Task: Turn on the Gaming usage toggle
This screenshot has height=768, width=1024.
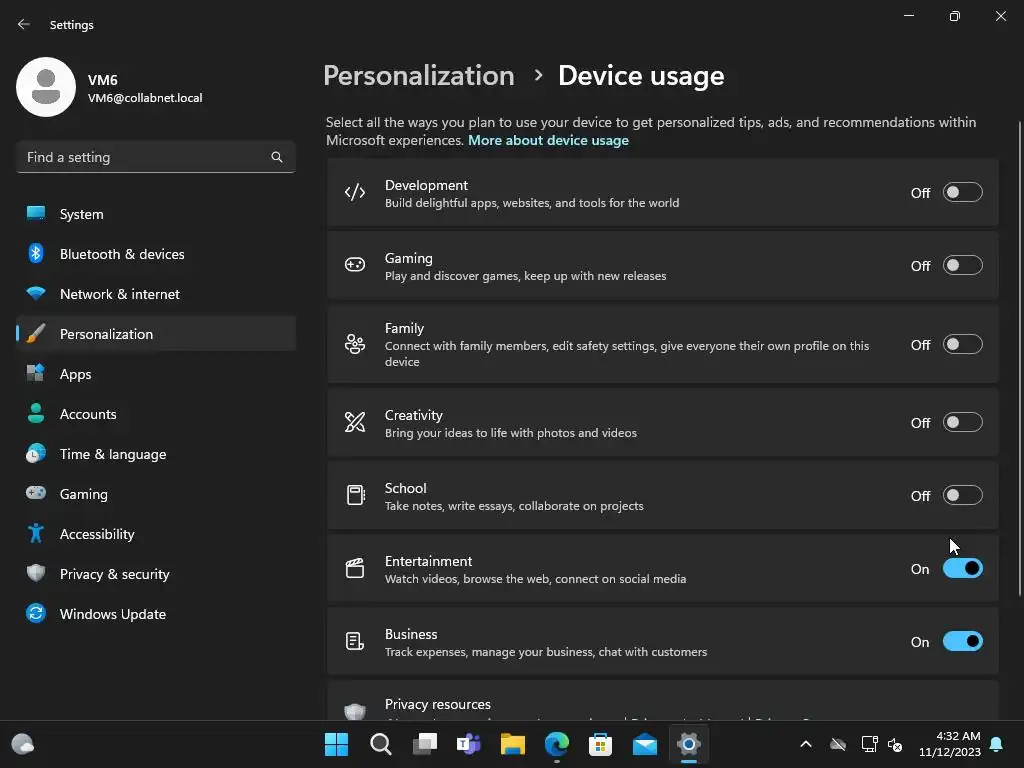Action: tap(962, 266)
